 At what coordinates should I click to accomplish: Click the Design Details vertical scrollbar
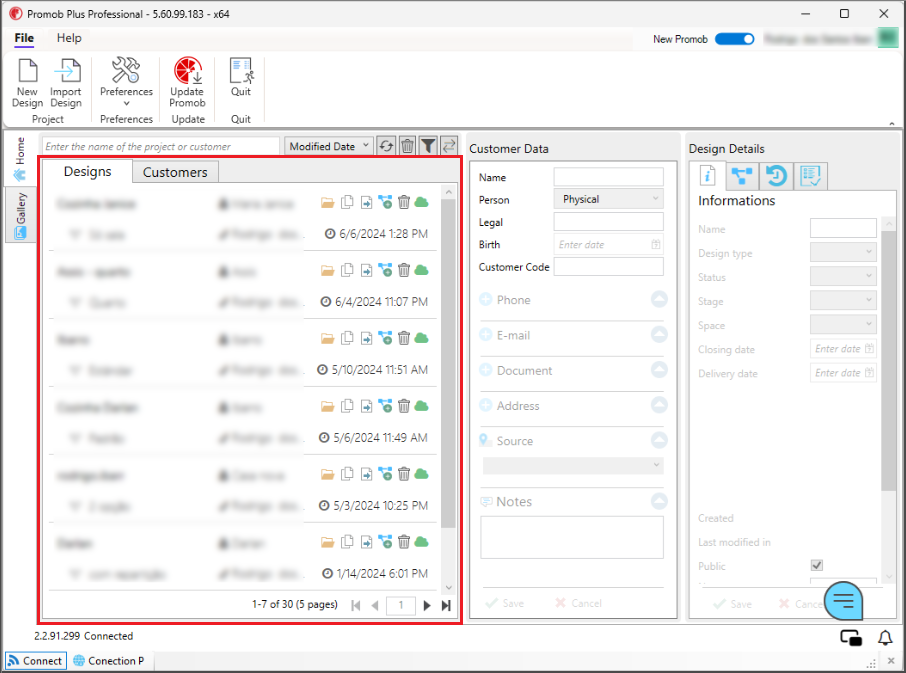pyautogui.click(x=889, y=360)
